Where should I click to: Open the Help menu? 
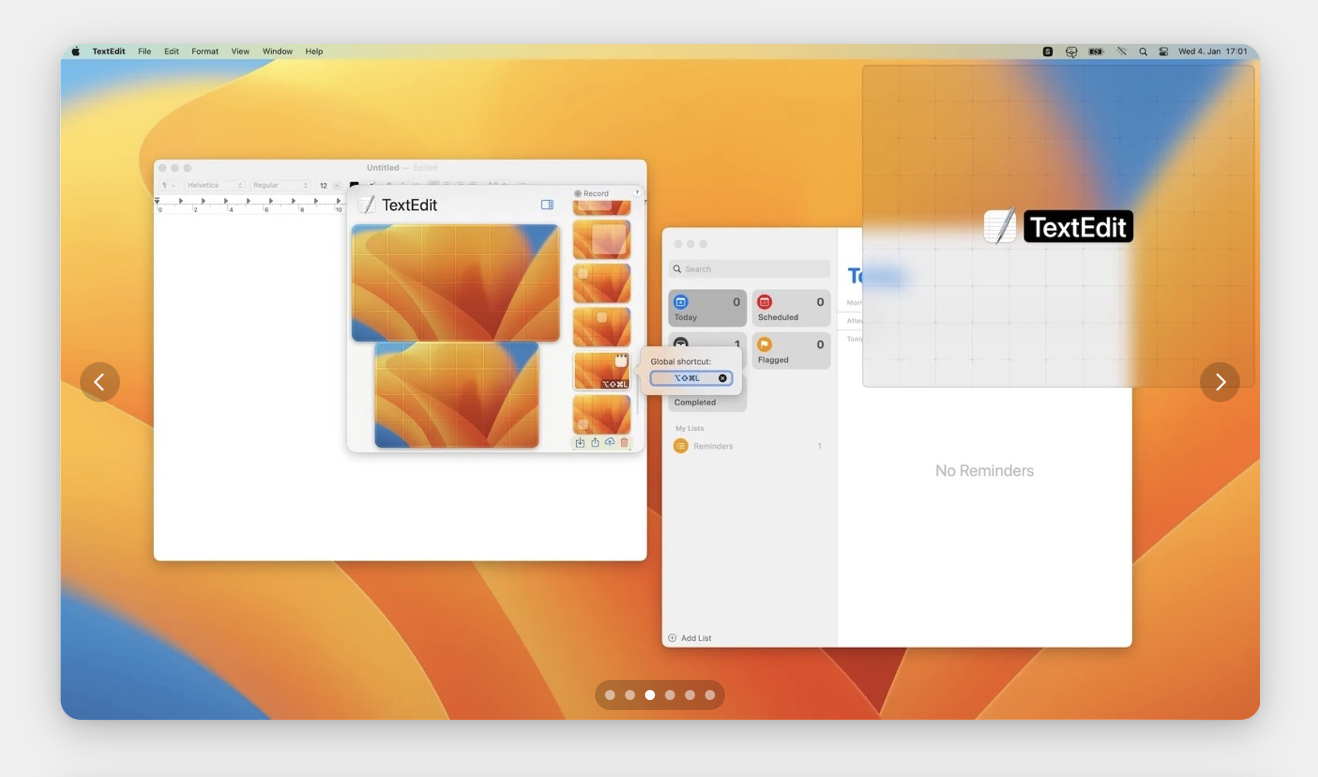314,51
